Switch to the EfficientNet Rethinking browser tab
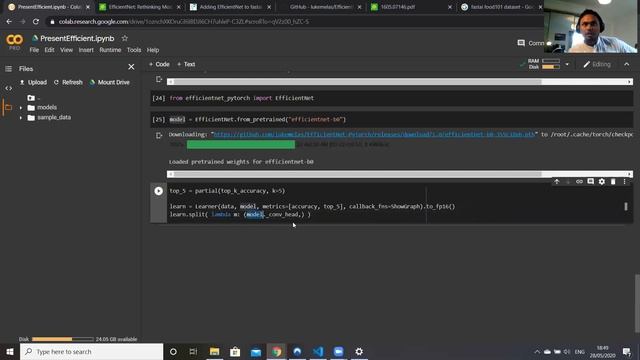 pyautogui.click(x=140, y=7)
